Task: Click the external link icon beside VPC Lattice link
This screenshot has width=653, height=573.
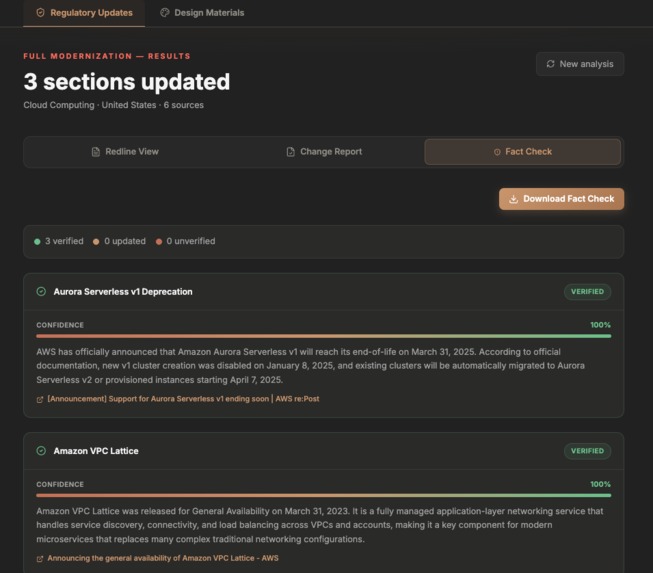Action: tap(40, 559)
